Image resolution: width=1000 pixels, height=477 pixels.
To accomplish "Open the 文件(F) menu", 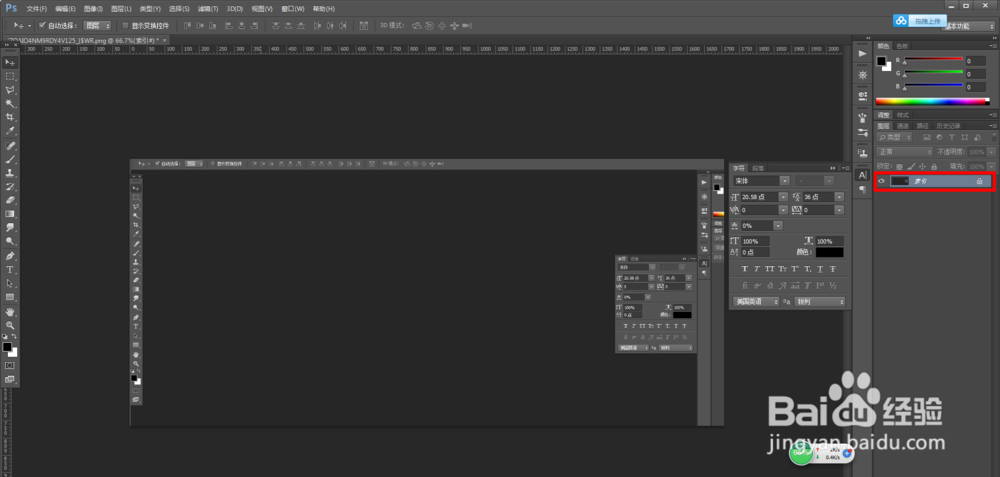I will (x=37, y=9).
